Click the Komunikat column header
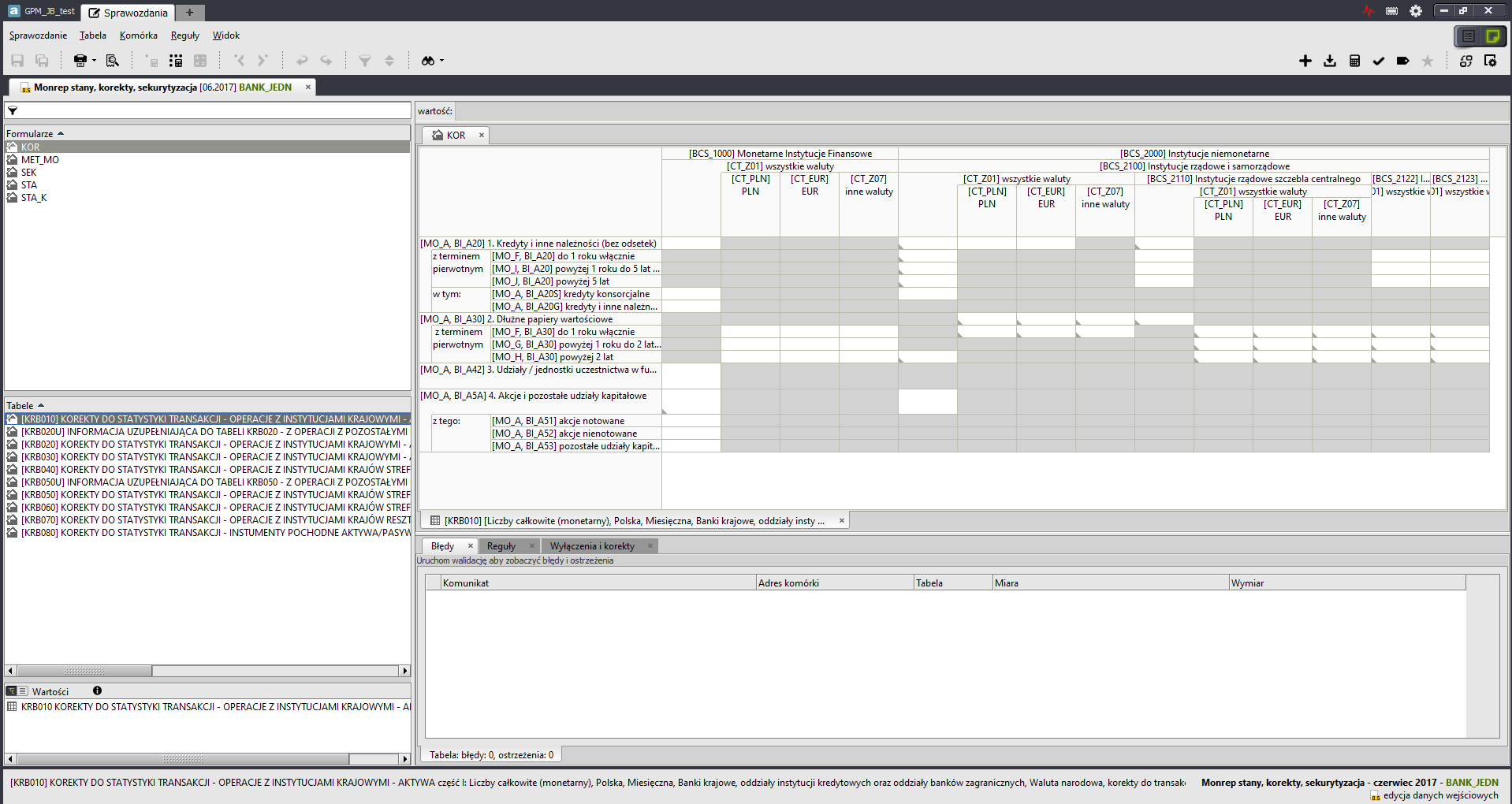 [598, 583]
